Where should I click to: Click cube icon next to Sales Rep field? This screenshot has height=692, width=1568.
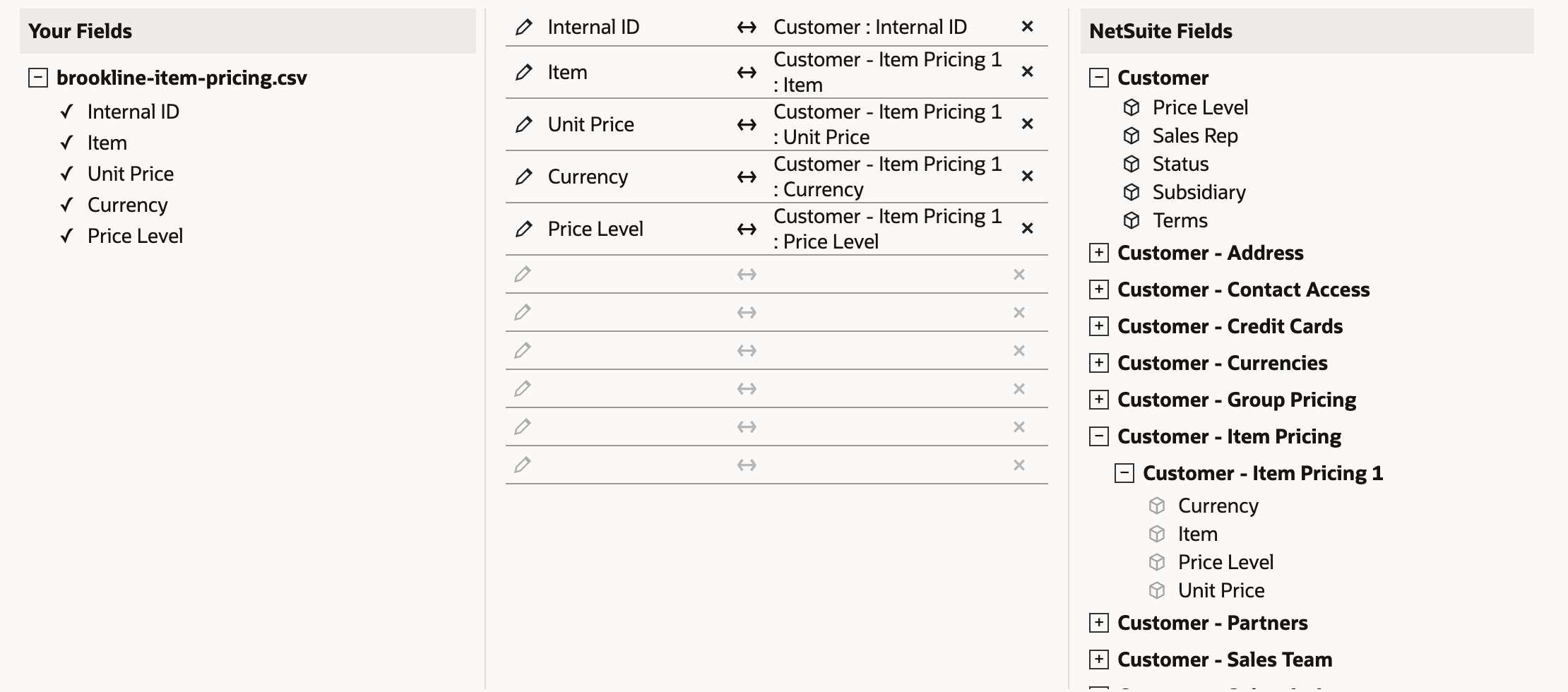1132,136
